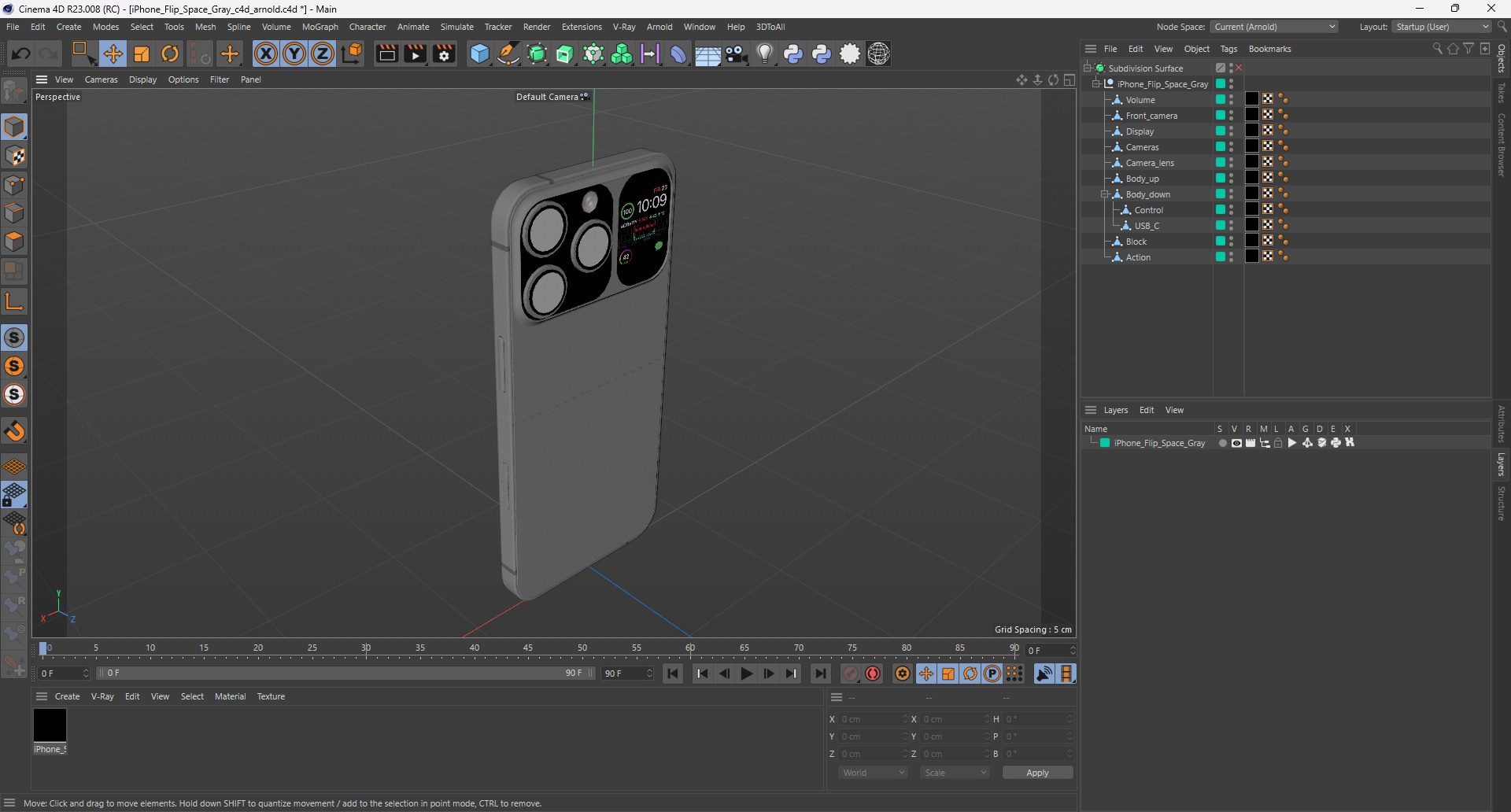Click teal color swatch in Layers panel

[1105, 443]
